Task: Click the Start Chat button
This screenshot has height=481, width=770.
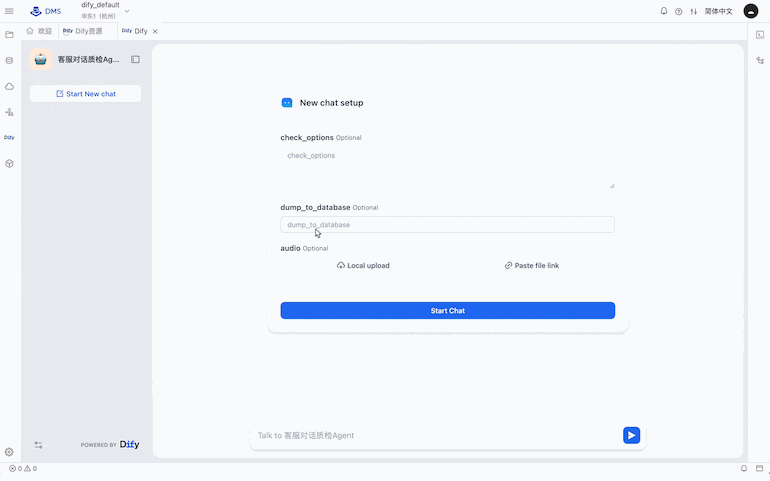Action: (447, 311)
